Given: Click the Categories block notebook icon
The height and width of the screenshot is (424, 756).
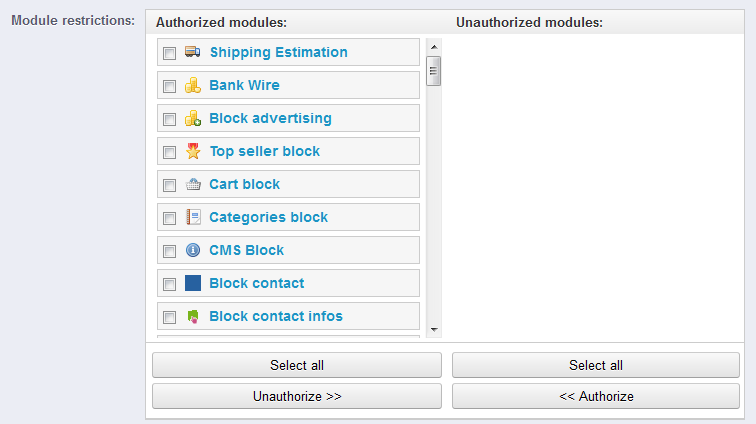Looking at the screenshot, I should point(193,217).
